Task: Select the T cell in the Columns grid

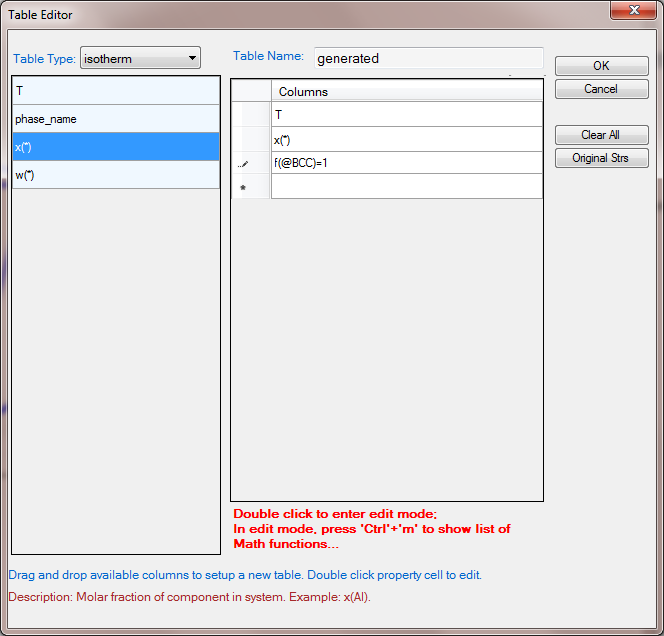Action: pos(406,115)
